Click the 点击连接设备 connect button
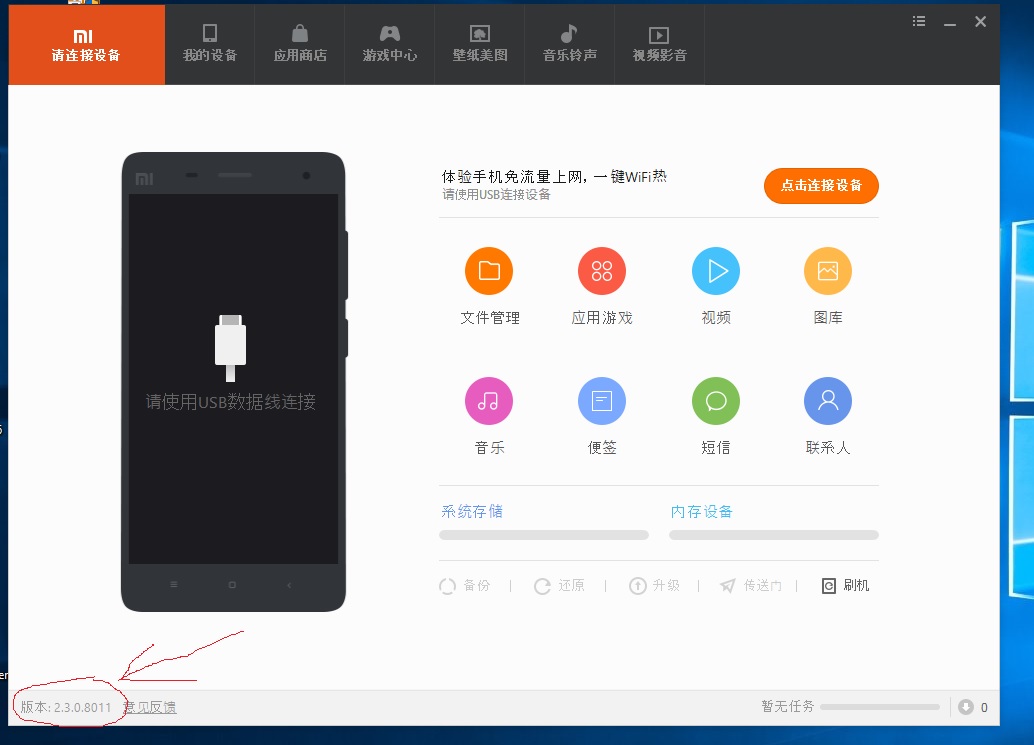1034x745 pixels. [x=821, y=186]
